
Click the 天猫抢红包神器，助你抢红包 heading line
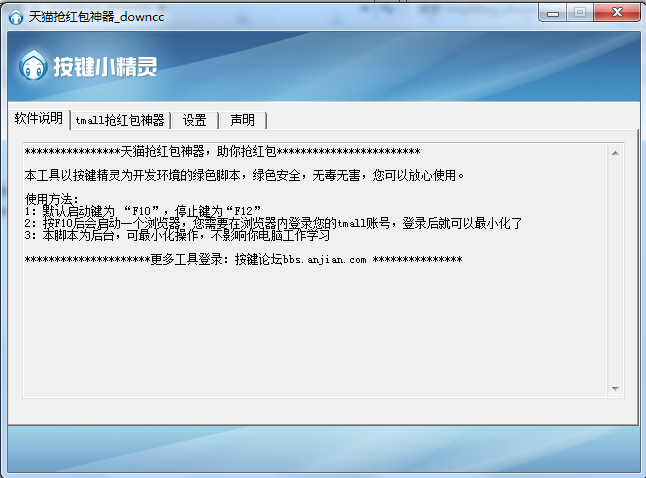click(221, 152)
